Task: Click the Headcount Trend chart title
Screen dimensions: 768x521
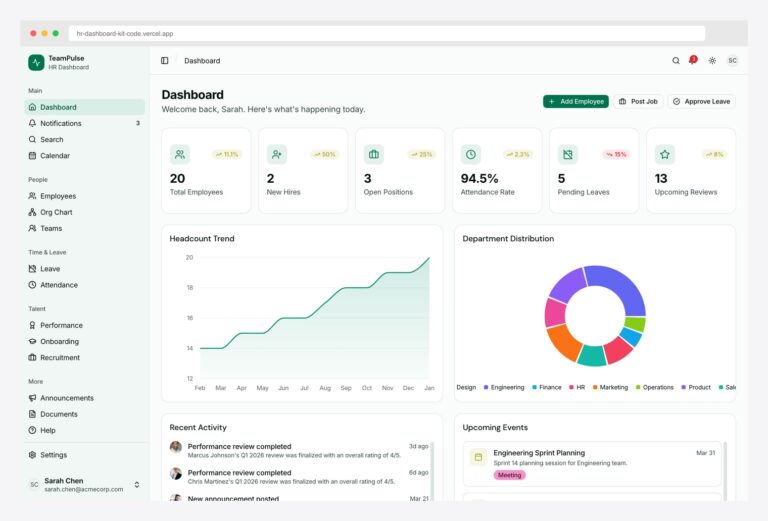Action: [x=202, y=239]
